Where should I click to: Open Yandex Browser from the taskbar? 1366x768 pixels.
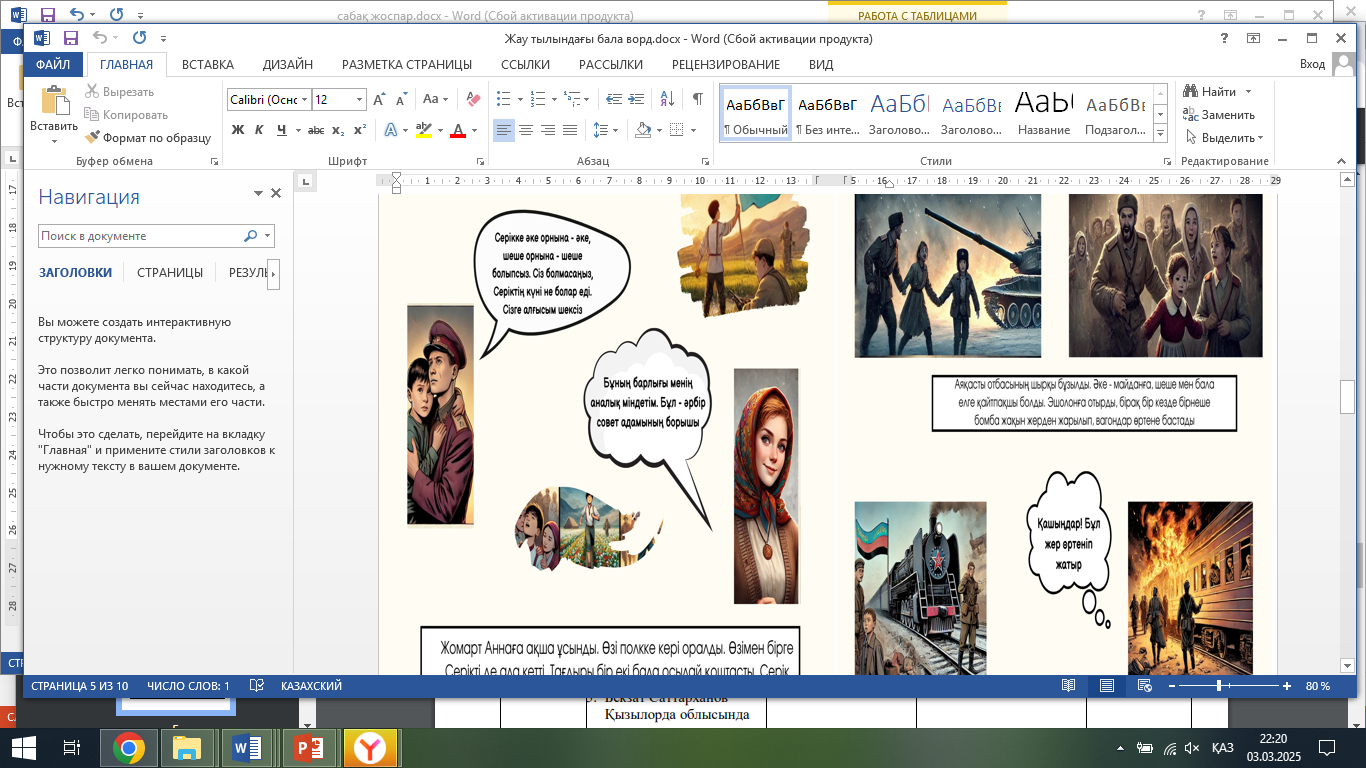click(370, 748)
